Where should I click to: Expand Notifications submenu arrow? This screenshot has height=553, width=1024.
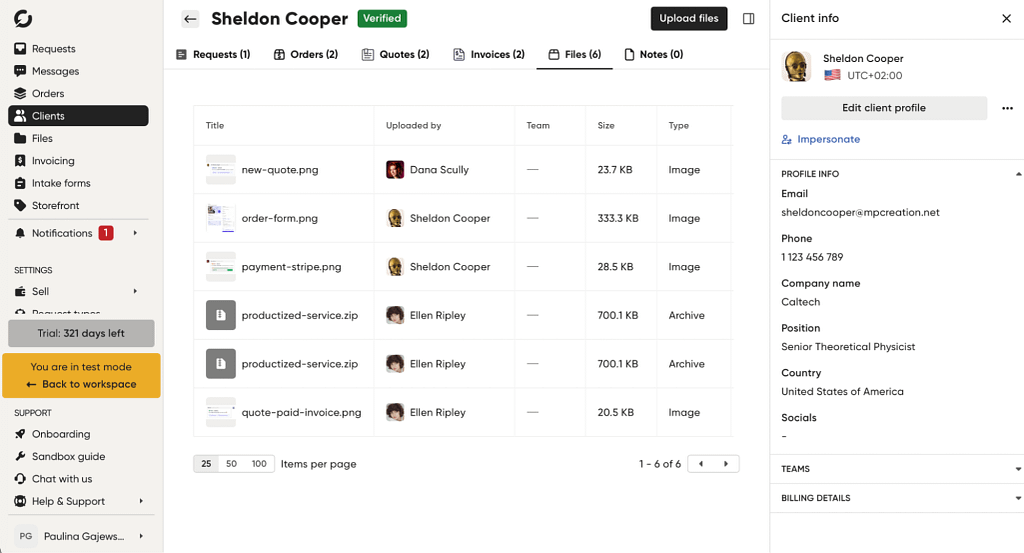pos(135,233)
